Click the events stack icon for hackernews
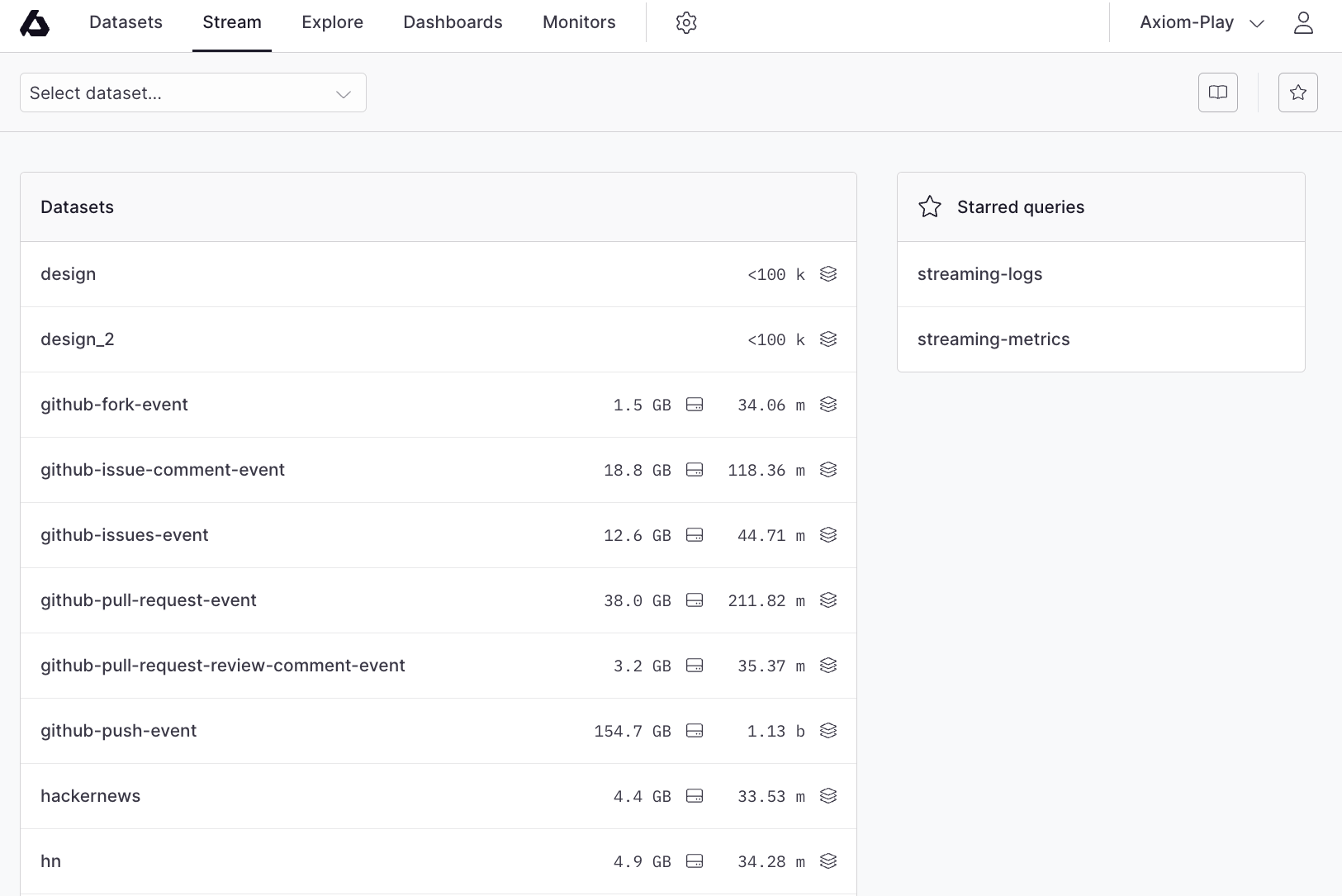Image resolution: width=1342 pixels, height=896 pixels. [x=828, y=795]
